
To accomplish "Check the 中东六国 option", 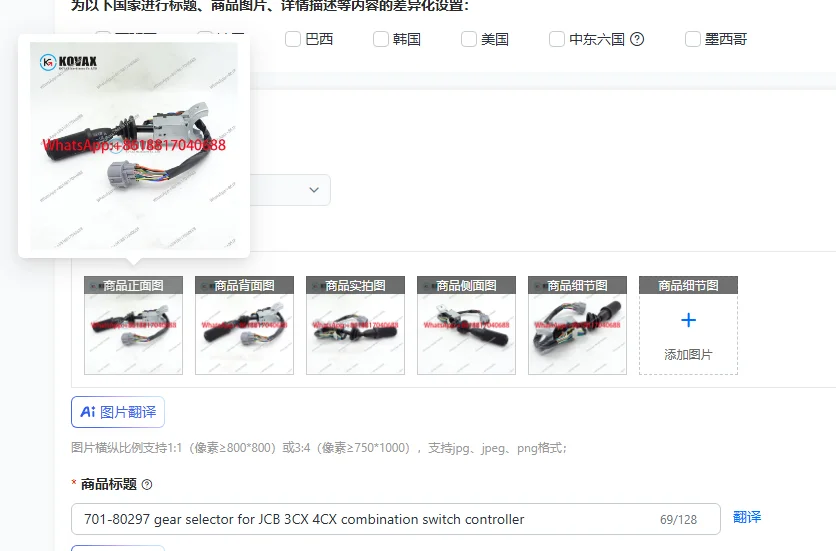I will click(x=557, y=39).
